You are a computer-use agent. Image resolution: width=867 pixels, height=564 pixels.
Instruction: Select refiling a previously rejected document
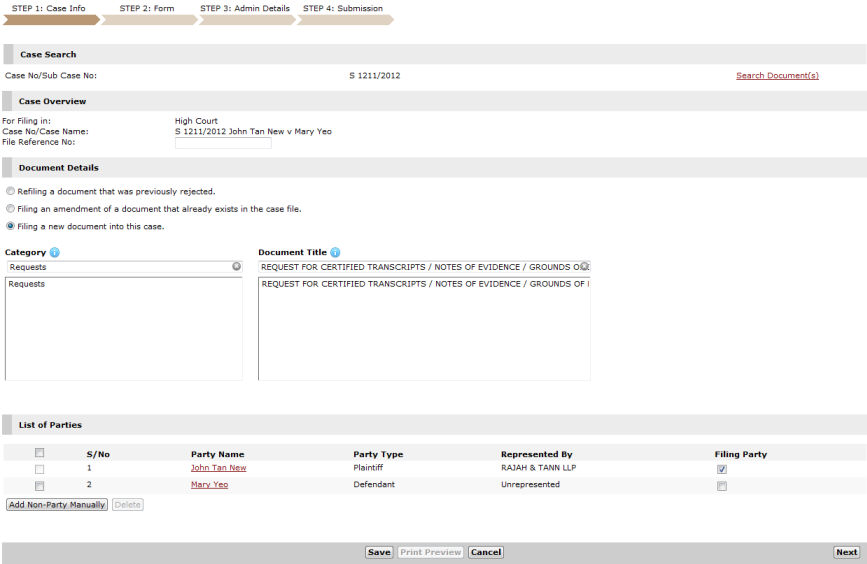[11, 191]
